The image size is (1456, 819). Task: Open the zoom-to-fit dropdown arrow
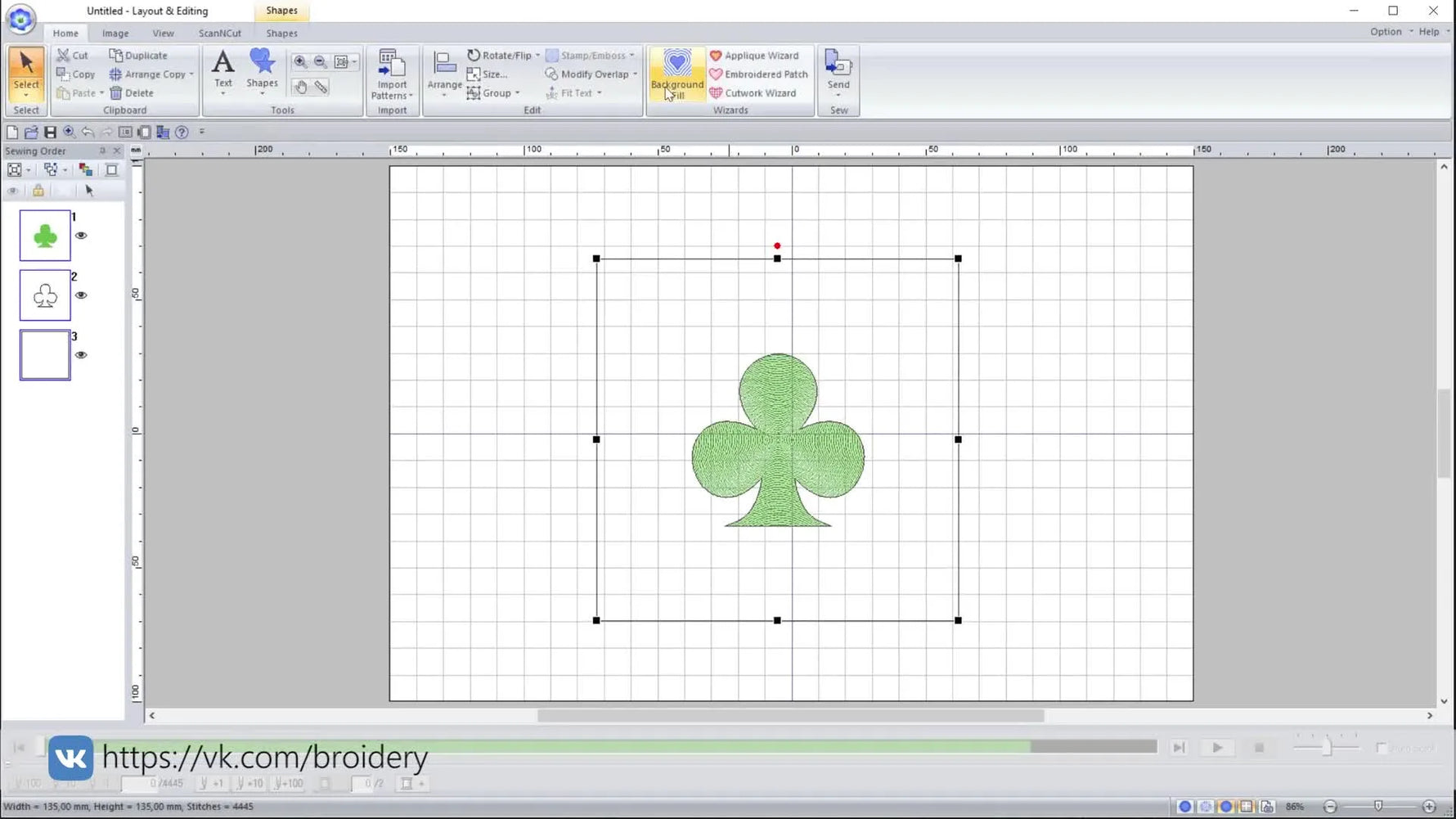[x=354, y=61]
